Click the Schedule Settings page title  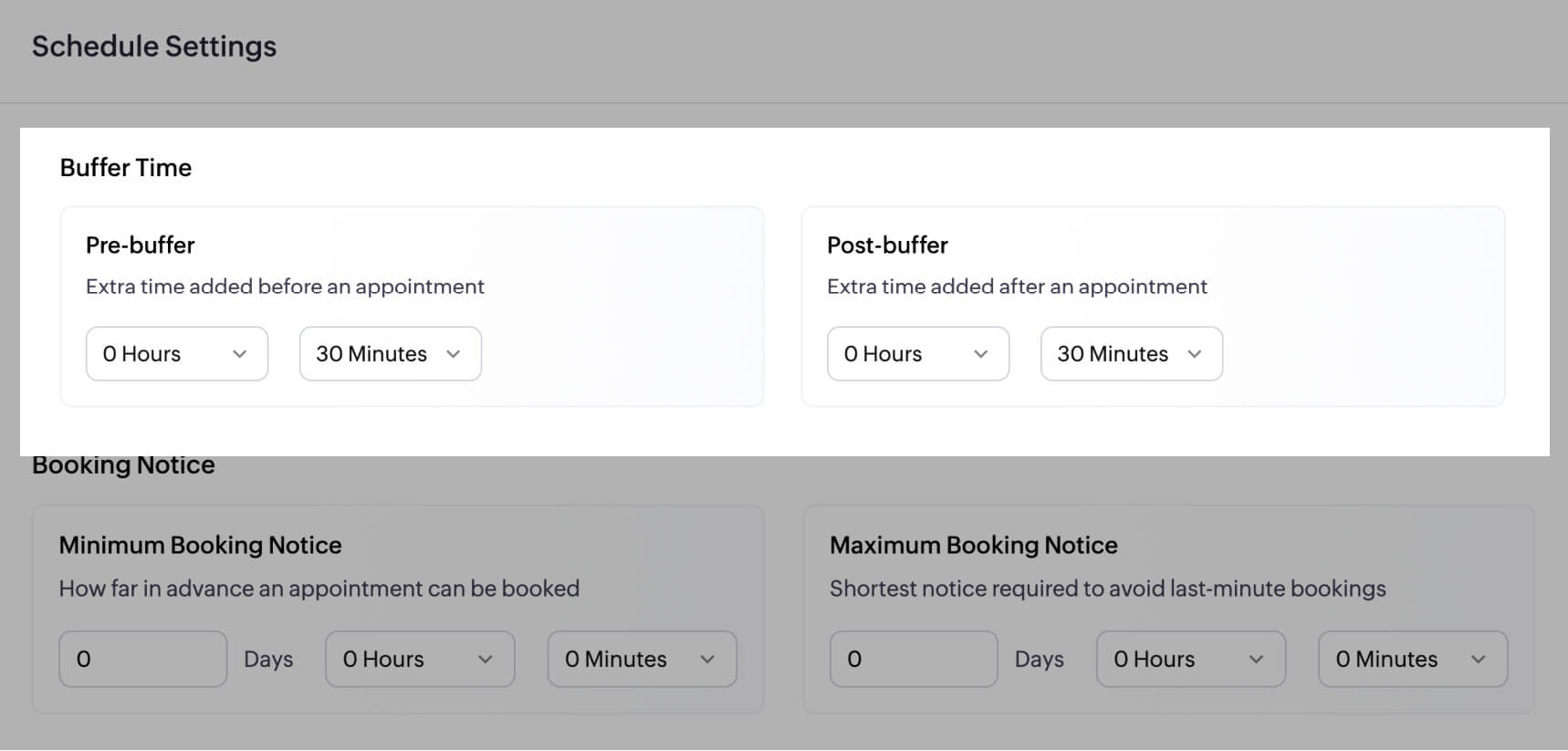154,47
